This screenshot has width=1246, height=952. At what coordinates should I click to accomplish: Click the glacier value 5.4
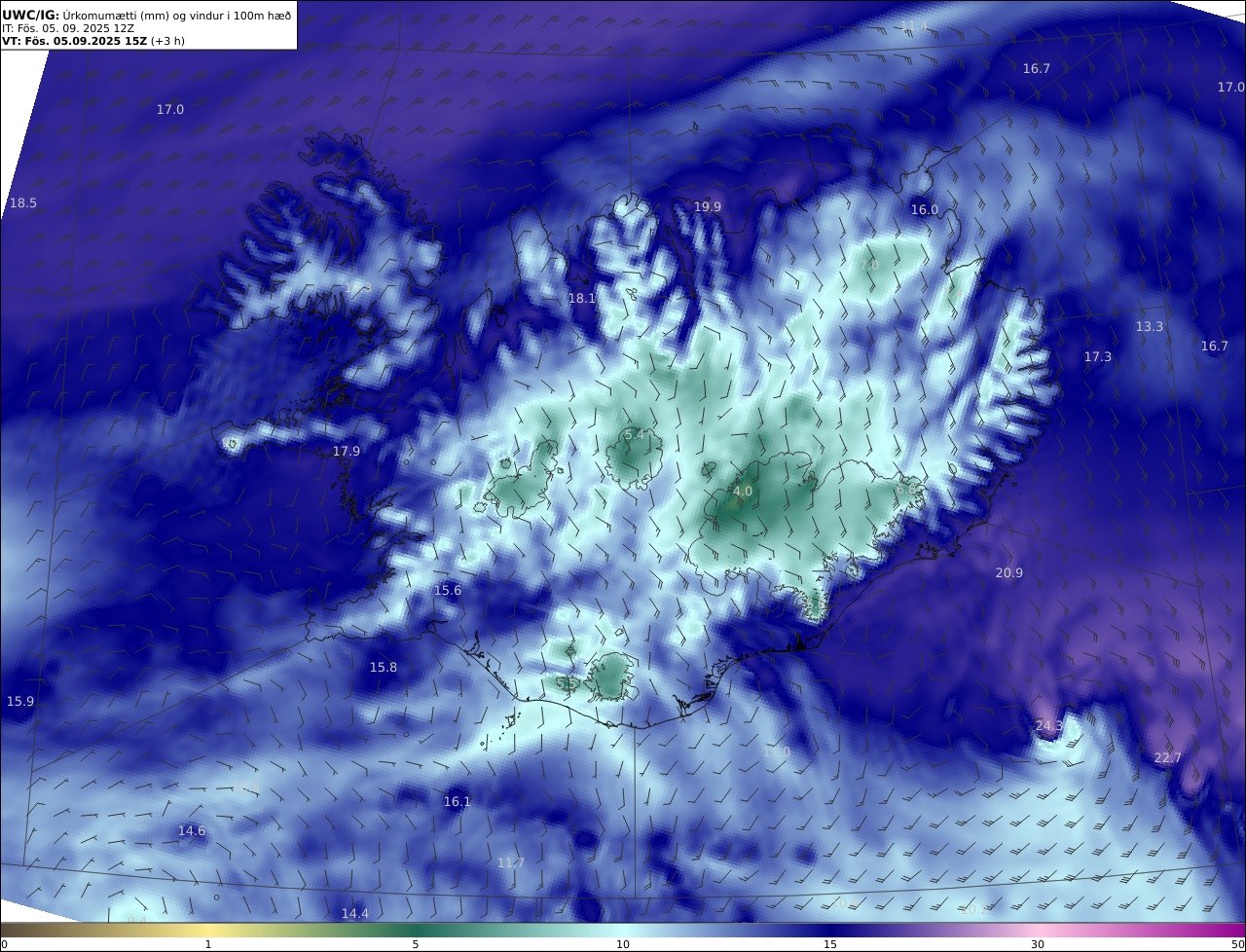point(635,434)
